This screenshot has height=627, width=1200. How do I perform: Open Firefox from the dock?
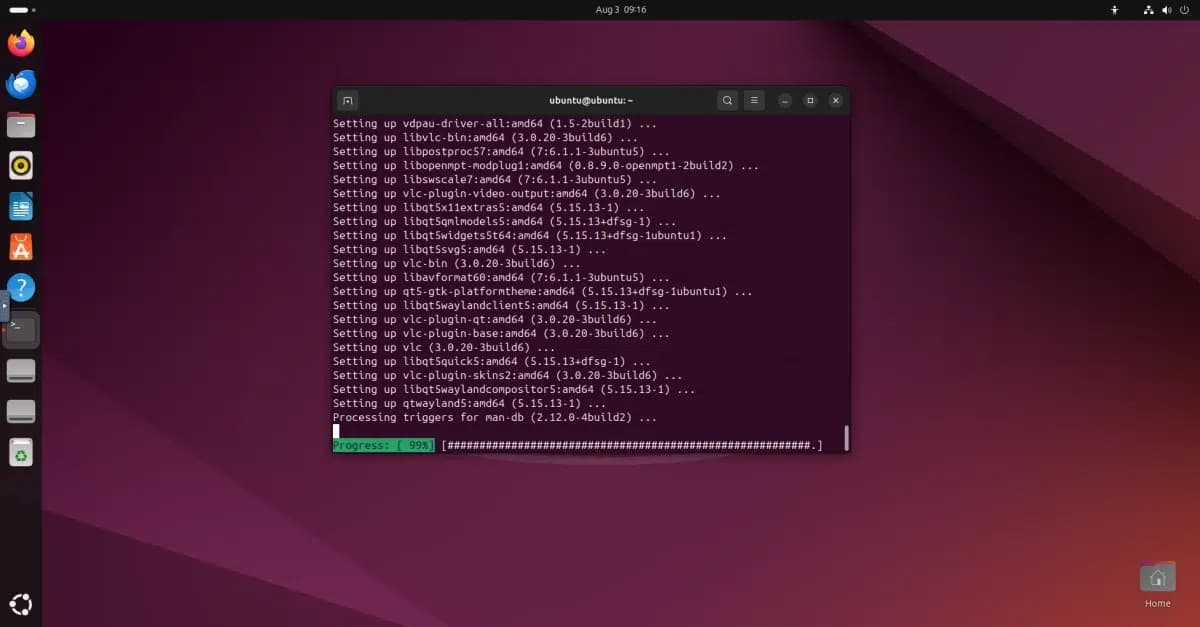(21, 43)
